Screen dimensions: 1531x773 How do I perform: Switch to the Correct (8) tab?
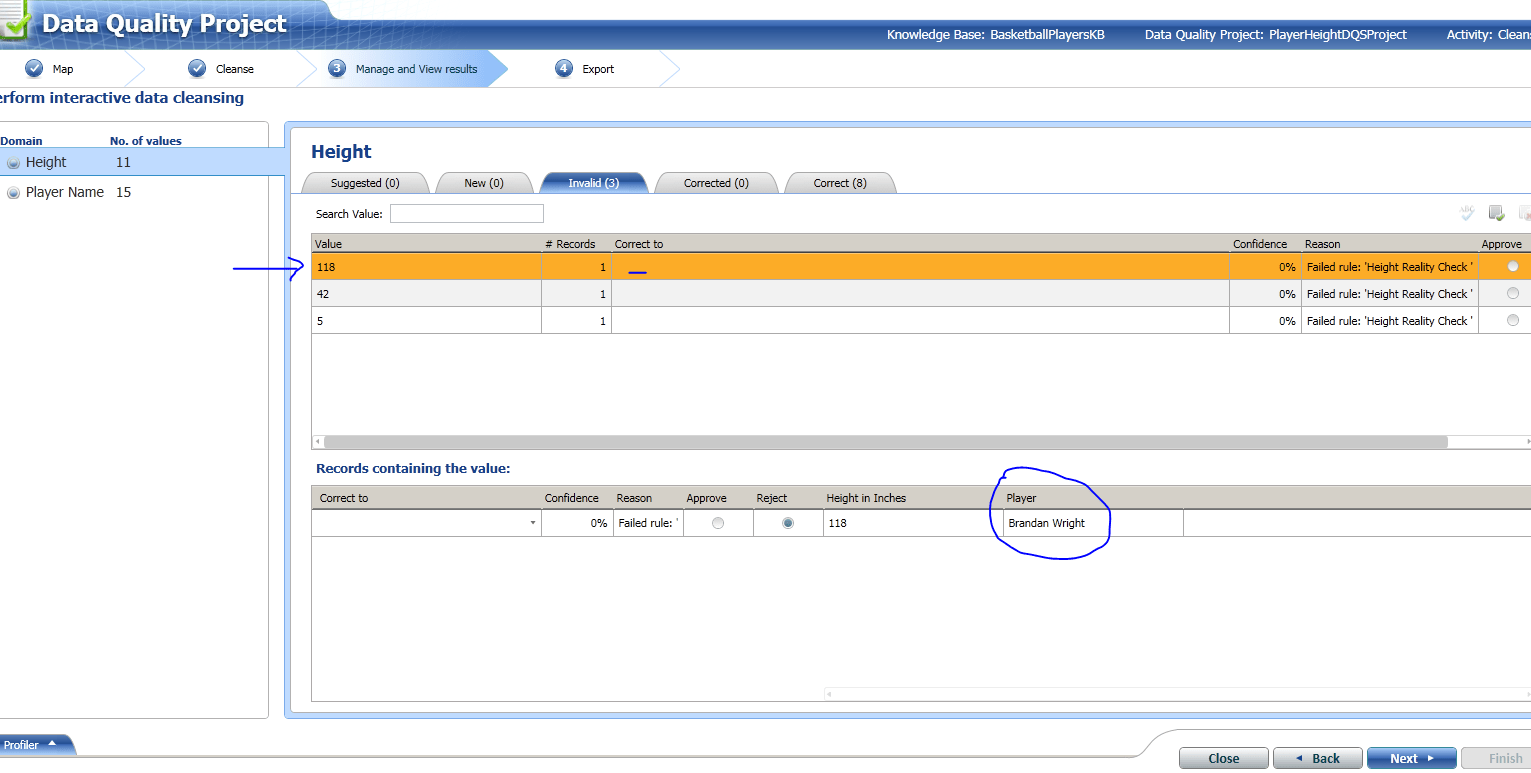point(840,183)
